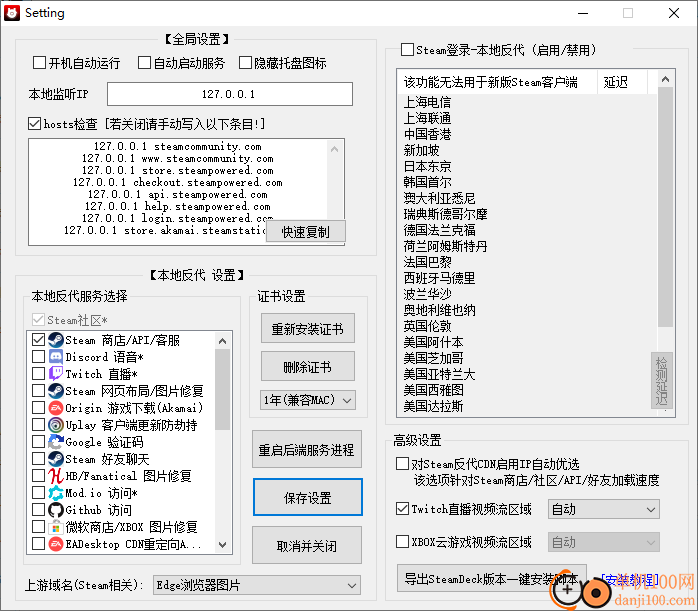Enable 自动启动服务 checkbox
The height and width of the screenshot is (611, 698).
point(144,63)
